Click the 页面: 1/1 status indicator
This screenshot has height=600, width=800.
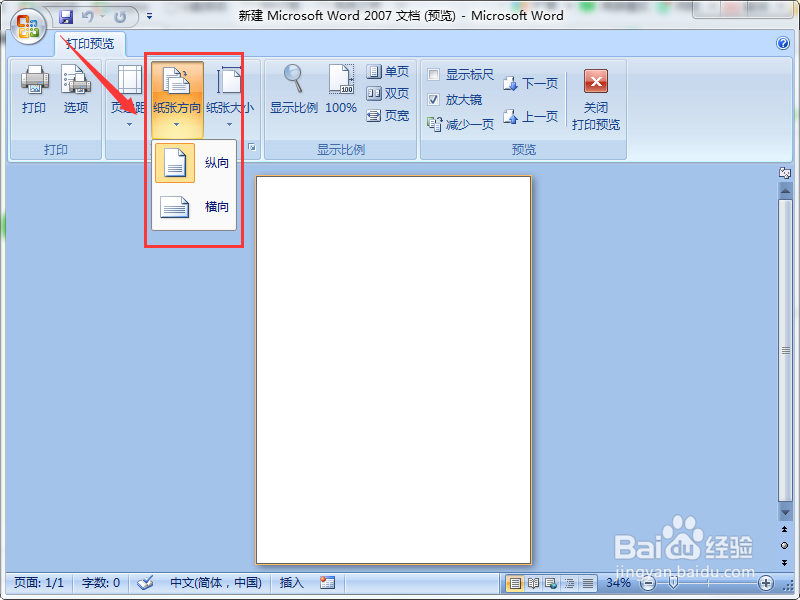click(39, 583)
